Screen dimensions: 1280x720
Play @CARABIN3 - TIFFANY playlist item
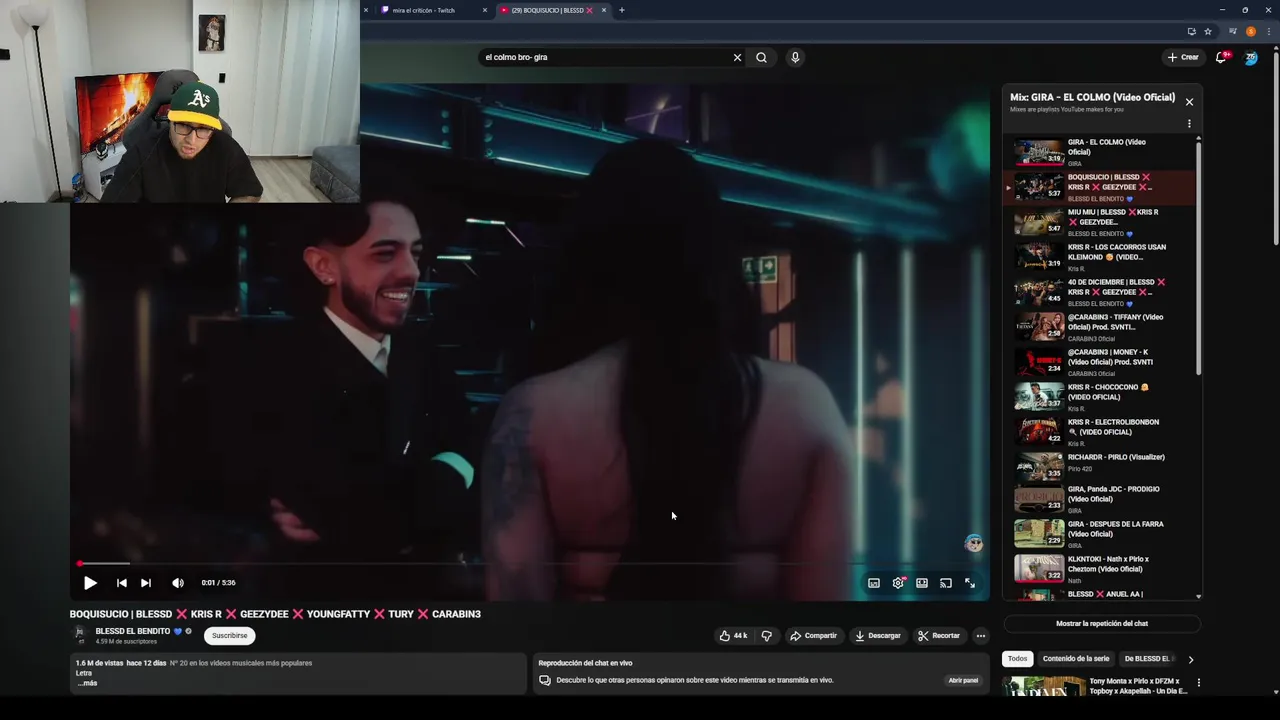pos(1100,327)
